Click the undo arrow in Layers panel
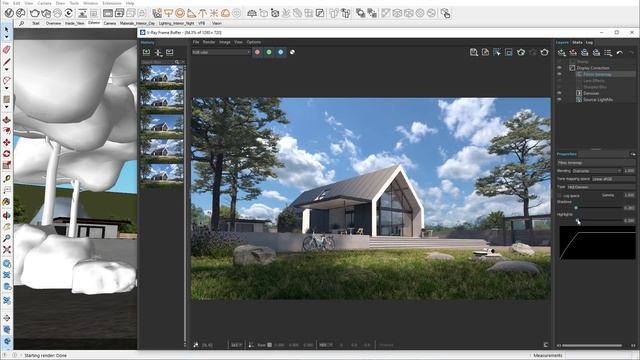Viewport: 640px width, 360px height. click(x=620, y=52)
